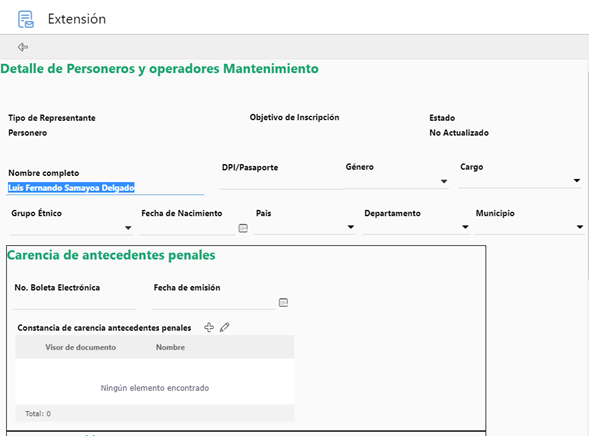Click the Nombre completo input field
This screenshot has width=589, height=436.
(106, 188)
